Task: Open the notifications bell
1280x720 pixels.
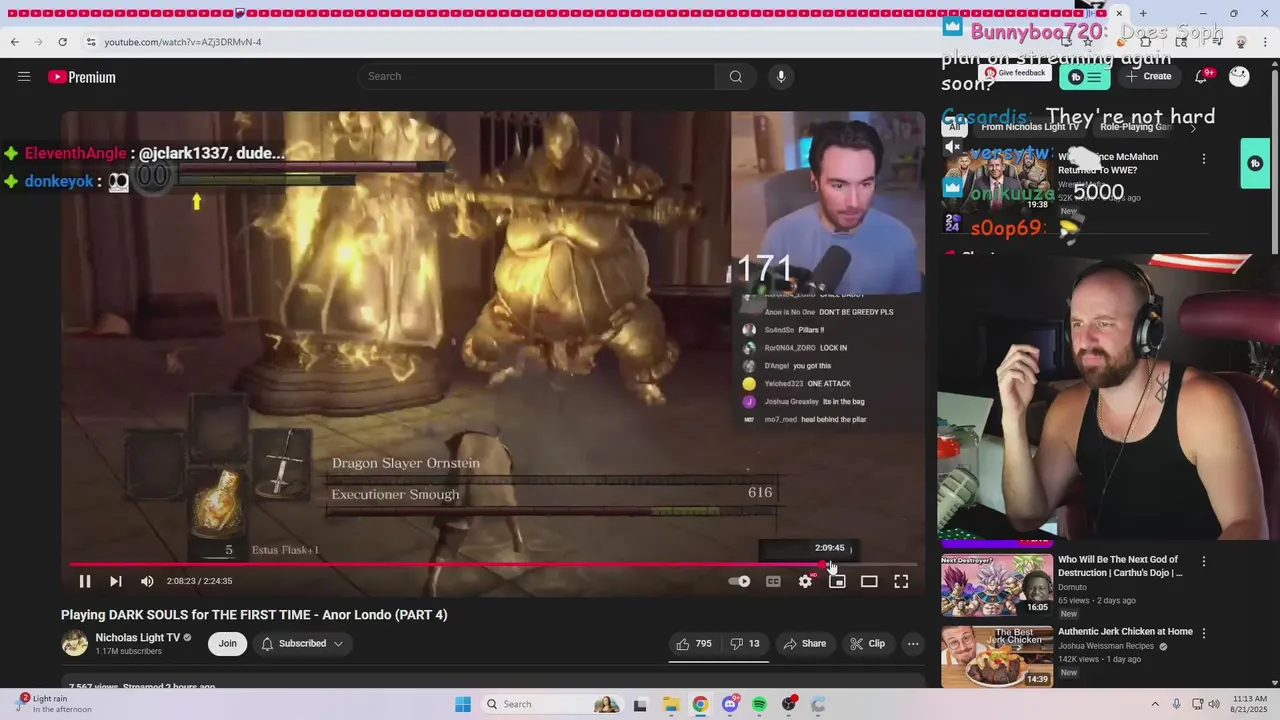Action: 1202,77
